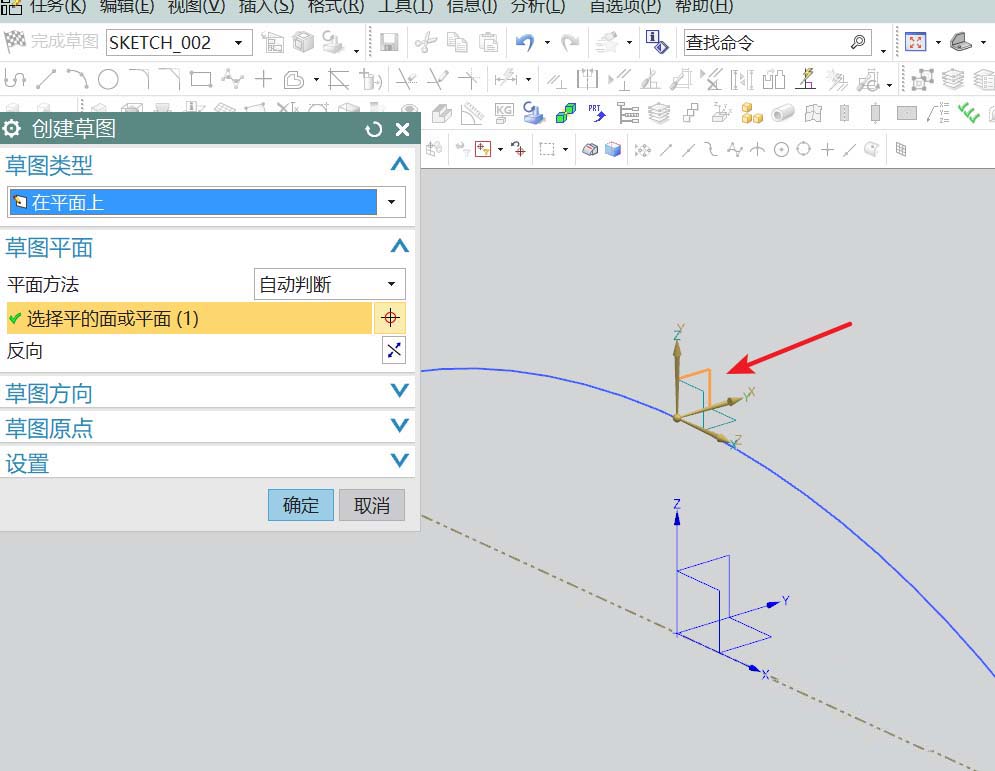Toggle the control point snap (polyline icon)
Viewport: 995px width, 771px height.
tap(735, 150)
